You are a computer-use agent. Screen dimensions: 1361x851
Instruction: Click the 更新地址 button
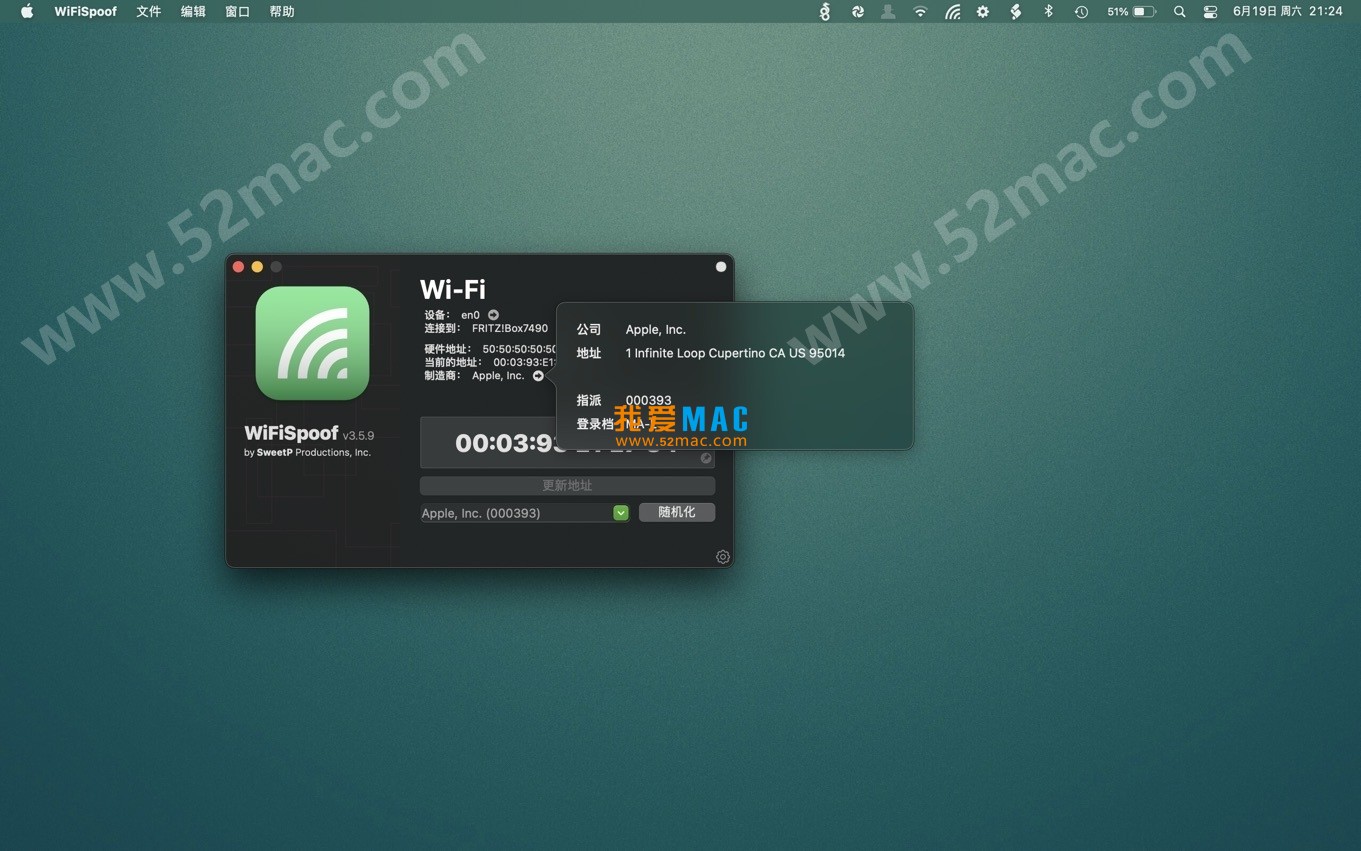567,485
